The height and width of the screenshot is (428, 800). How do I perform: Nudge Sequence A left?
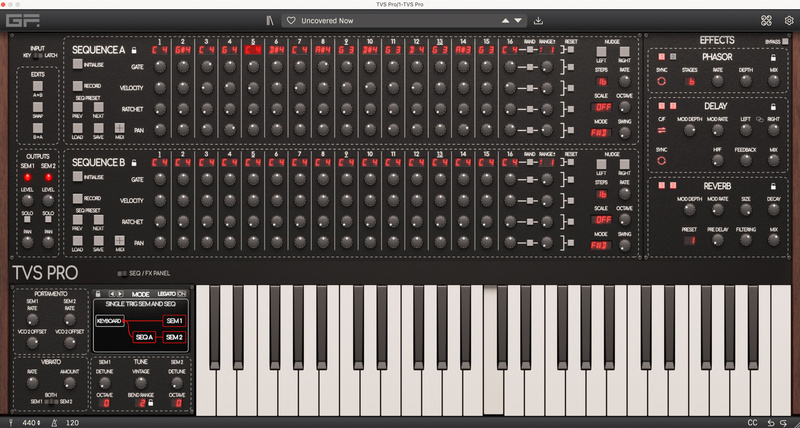602,52
